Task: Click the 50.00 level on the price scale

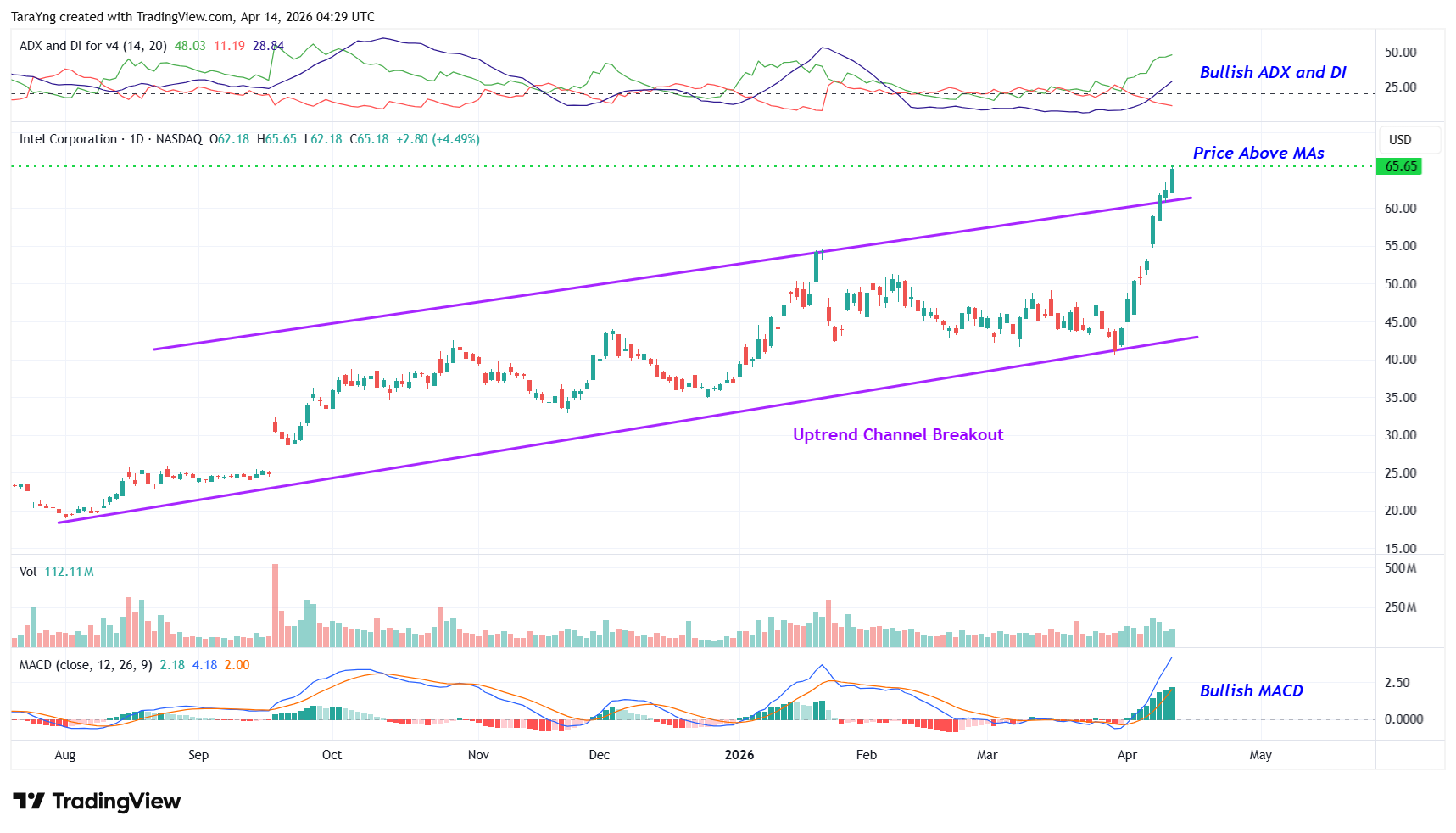Action: pyautogui.click(x=1400, y=284)
